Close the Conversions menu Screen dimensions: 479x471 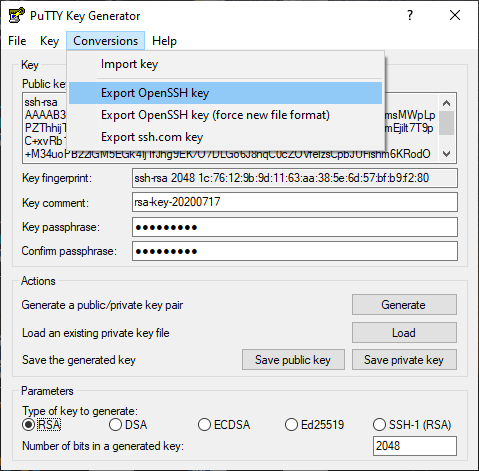tap(105, 41)
